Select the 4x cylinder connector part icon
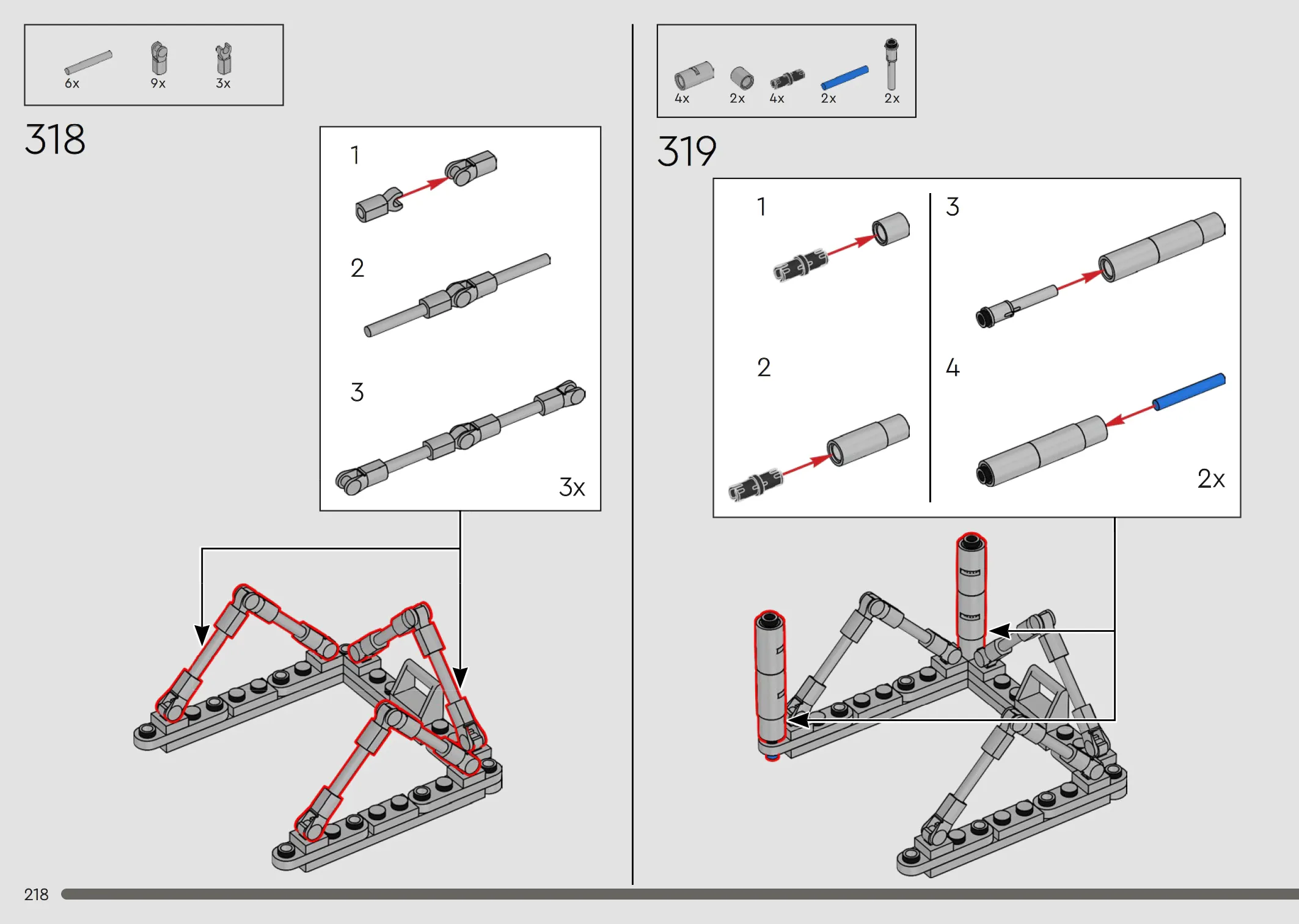Screen dimensions: 1299x924 tap(693, 76)
